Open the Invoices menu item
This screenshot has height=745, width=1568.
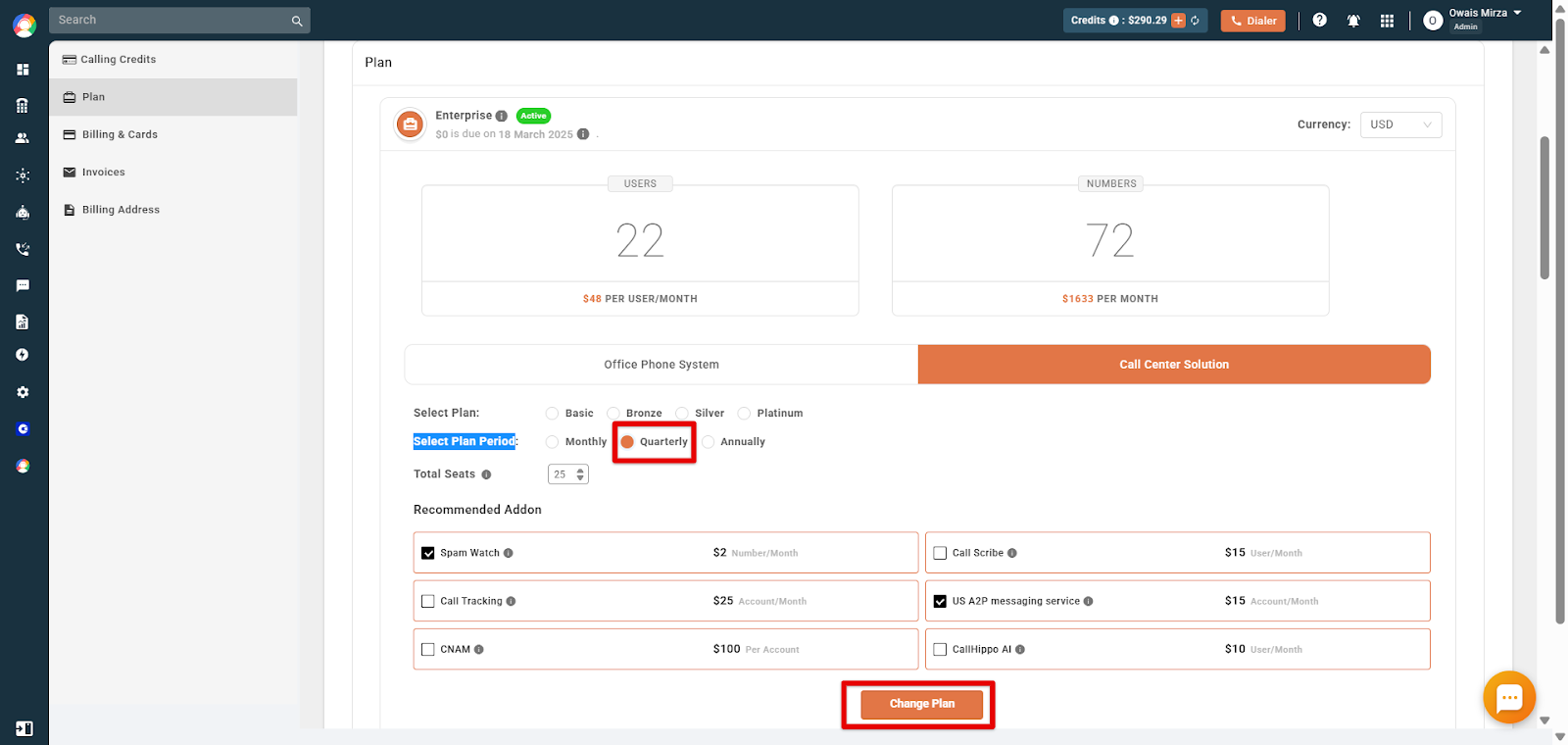pyautogui.click(x=173, y=173)
